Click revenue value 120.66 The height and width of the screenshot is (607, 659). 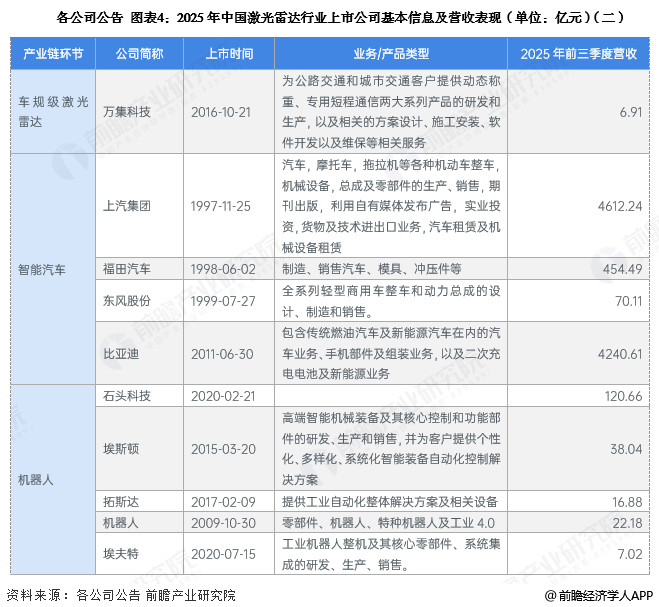623,396
